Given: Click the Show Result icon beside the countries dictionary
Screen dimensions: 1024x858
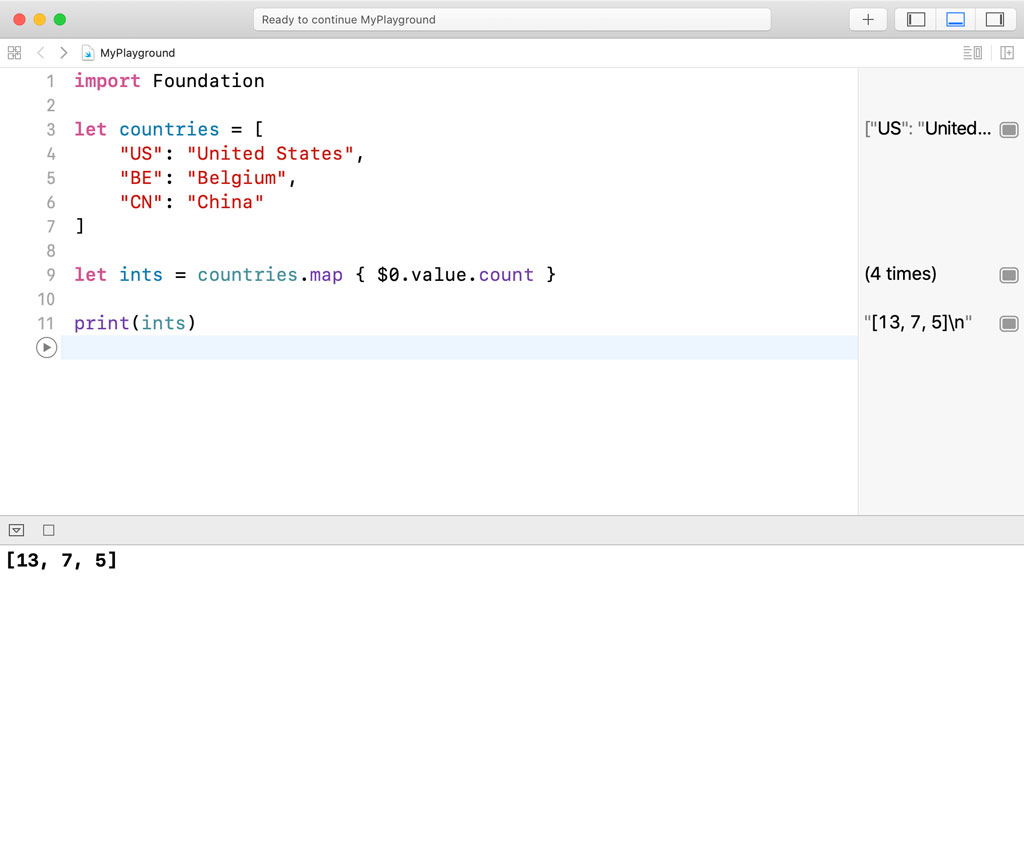Looking at the screenshot, I should pyautogui.click(x=1009, y=129).
